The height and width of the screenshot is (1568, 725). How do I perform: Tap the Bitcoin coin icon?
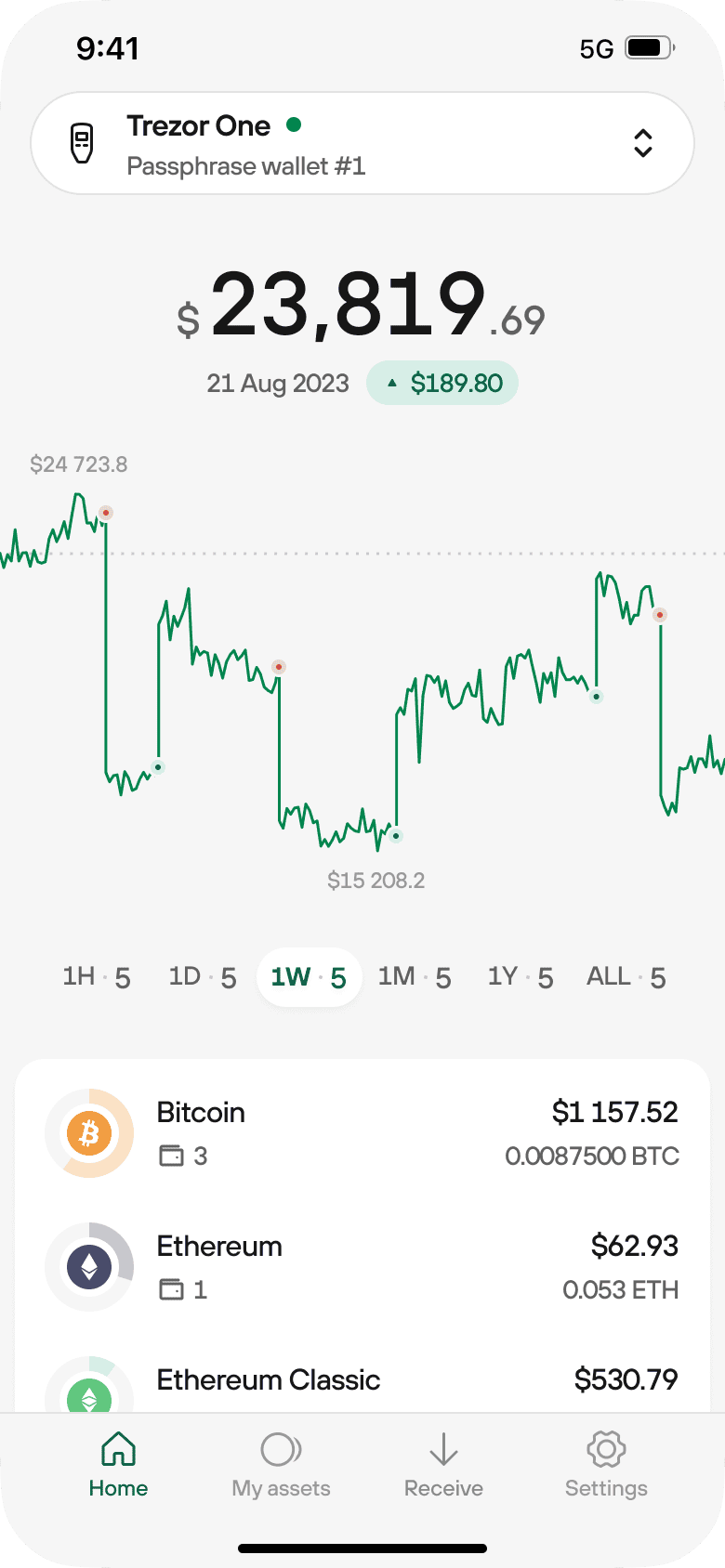[89, 1133]
